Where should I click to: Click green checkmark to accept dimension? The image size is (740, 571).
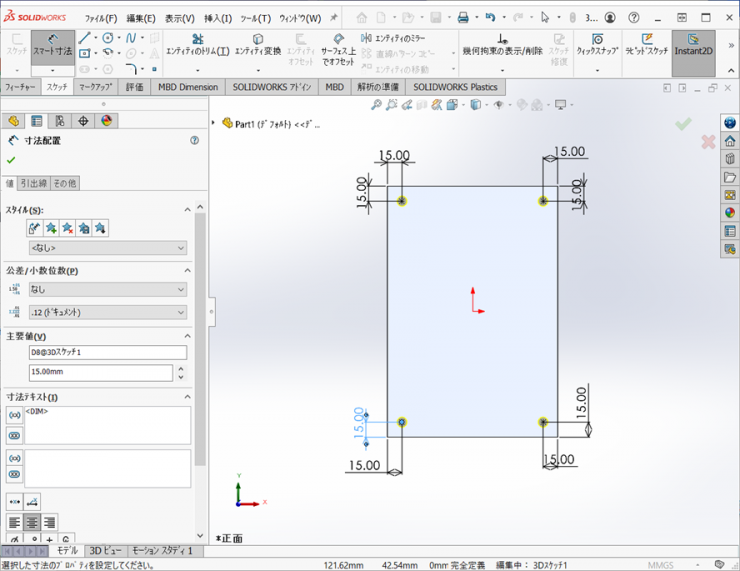pos(11,160)
